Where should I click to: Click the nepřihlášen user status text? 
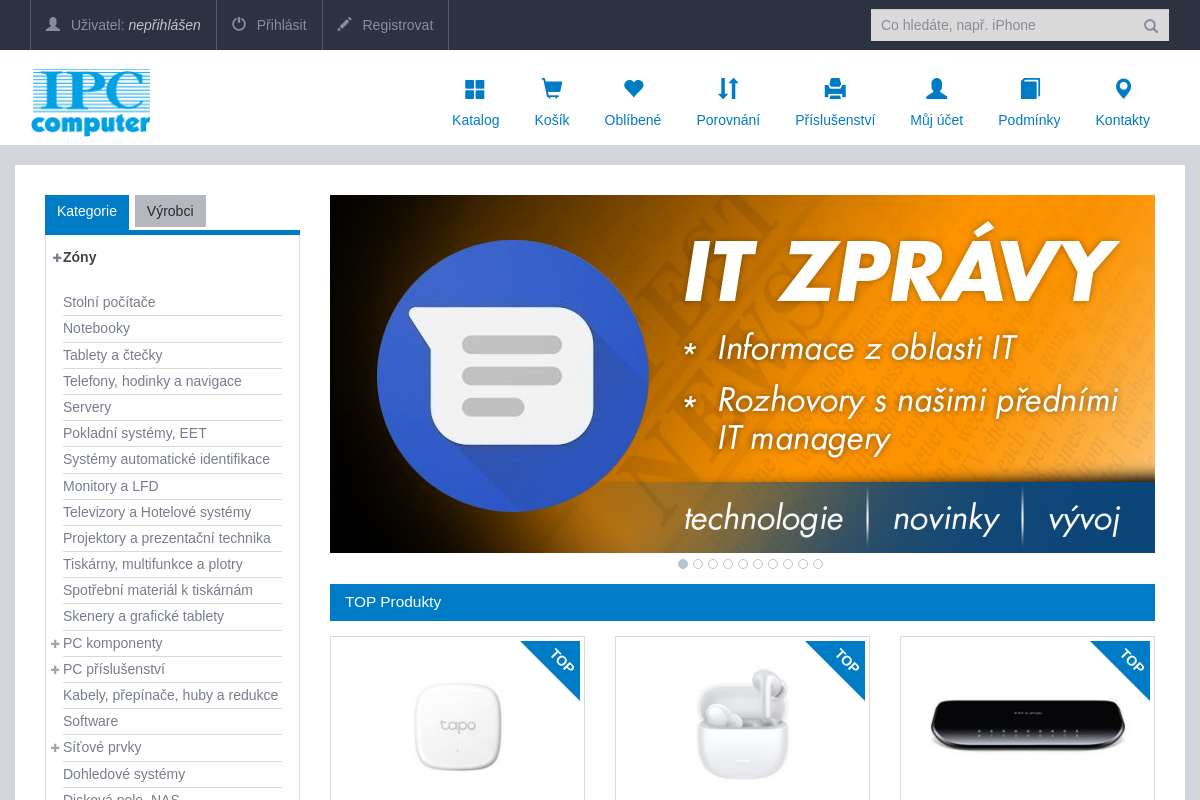[165, 25]
